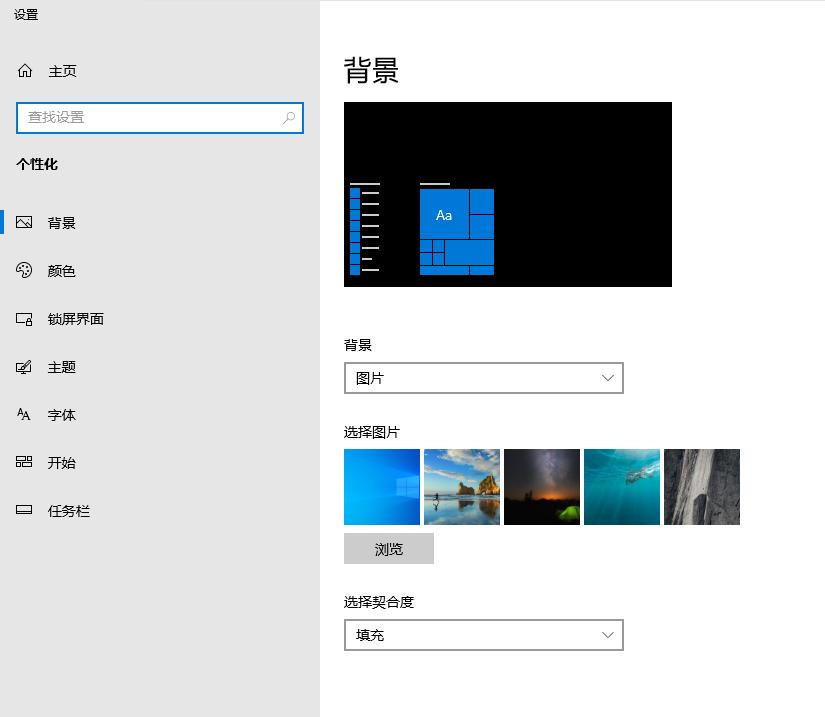Viewport: 825px width, 717px height.
Task: Expand the 选择契合度 dropdown showing 填充
Action: pyautogui.click(x=483, y=635)
